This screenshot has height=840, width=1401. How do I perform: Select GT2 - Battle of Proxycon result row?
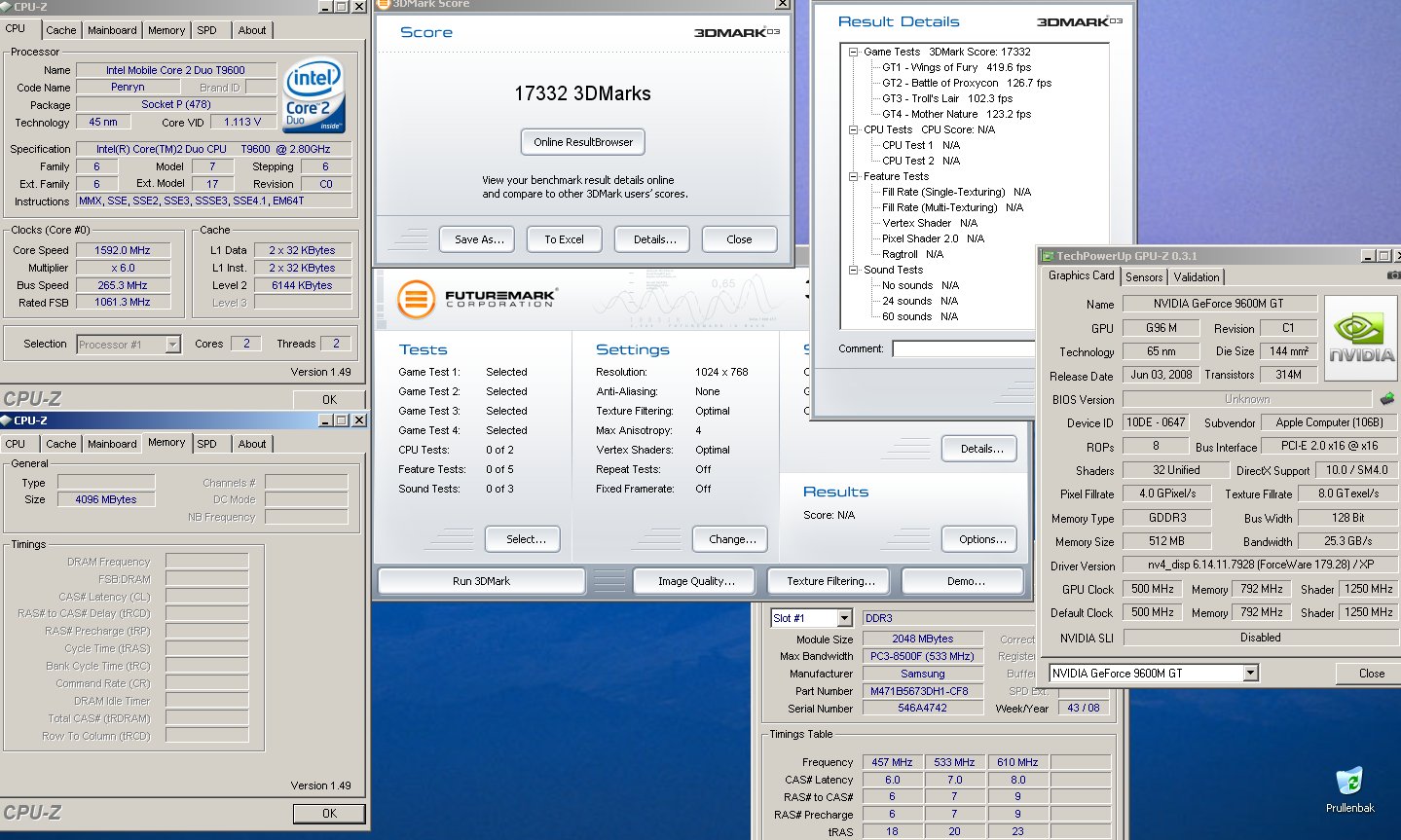tap(967, 83)
